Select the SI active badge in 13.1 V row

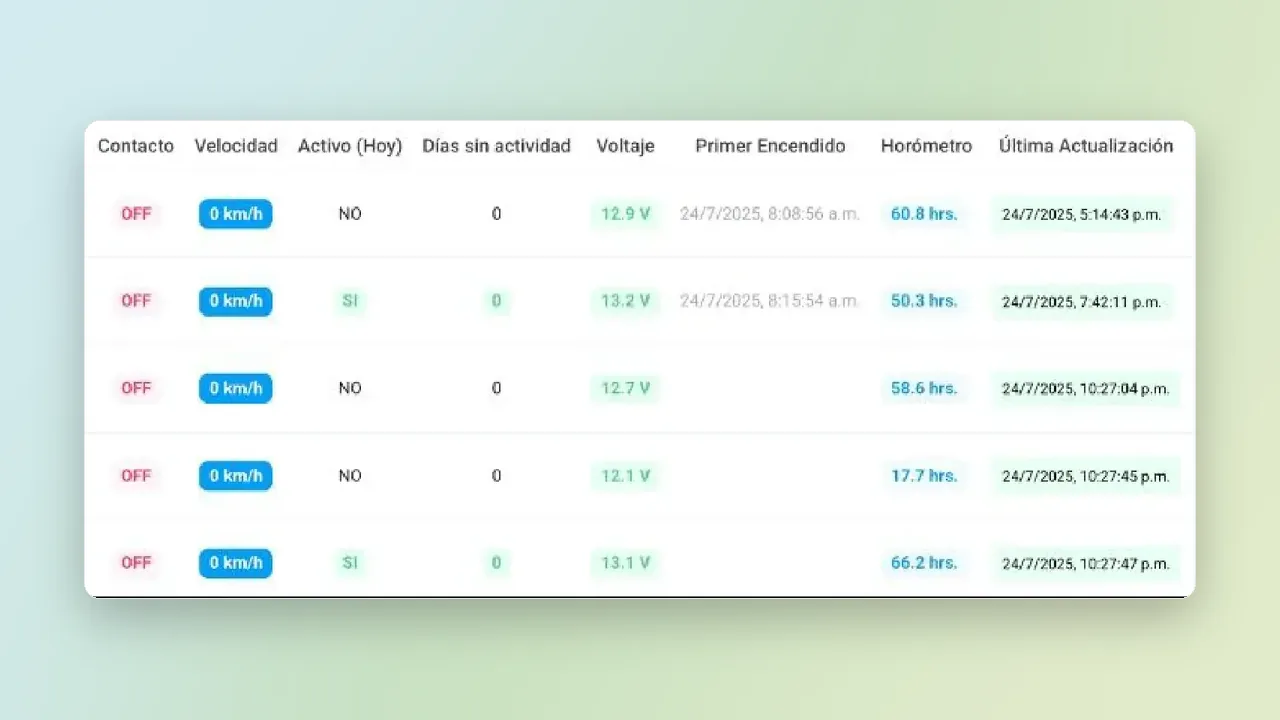[x=350, y=563]
